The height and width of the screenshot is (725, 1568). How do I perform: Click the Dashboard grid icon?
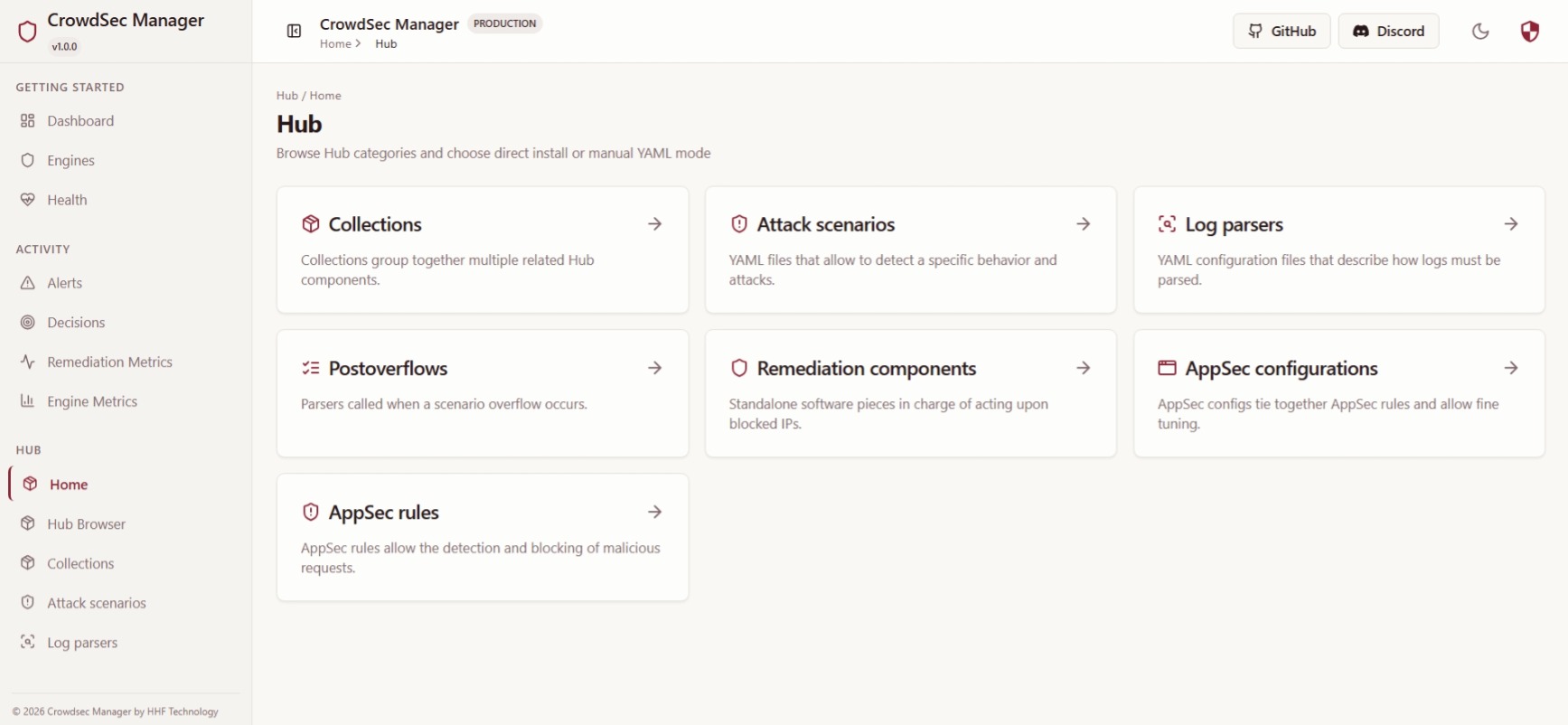[28, 121]
